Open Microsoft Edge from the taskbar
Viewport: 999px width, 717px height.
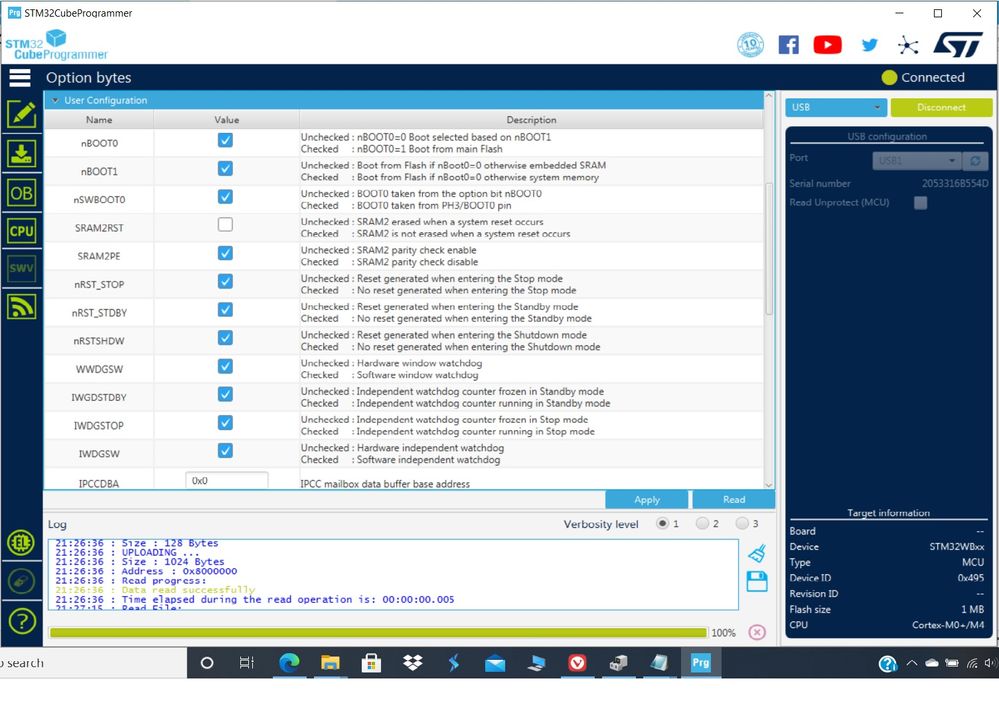(289, 663)
